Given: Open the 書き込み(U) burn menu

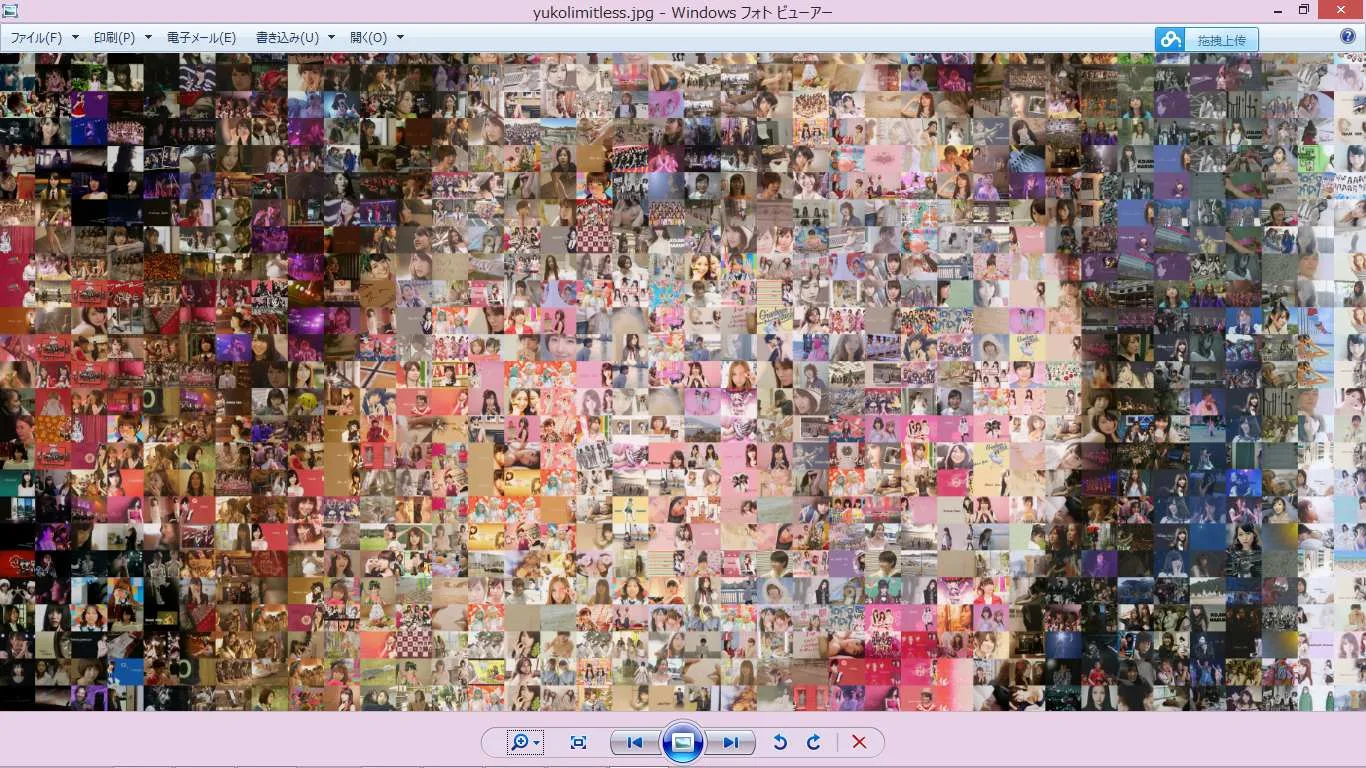Looking at the screenshot, I should click(x=295, y=38).
